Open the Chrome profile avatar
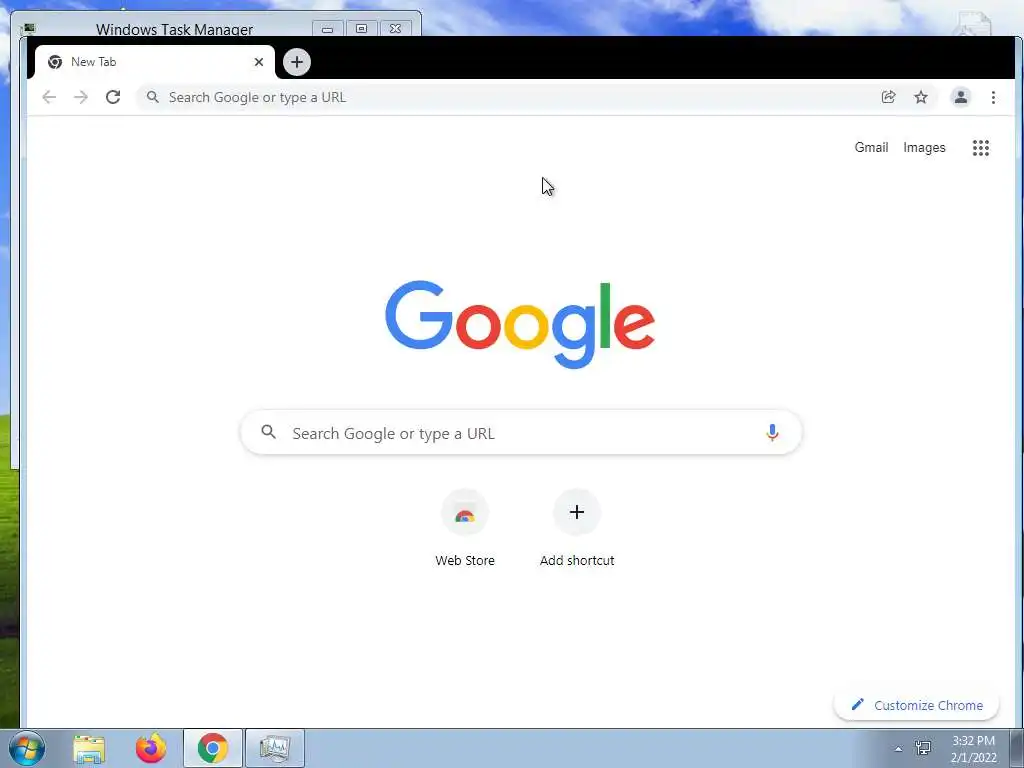This screenshot has width=1024, height=768. pyautogui.click(x=961, y=97)
